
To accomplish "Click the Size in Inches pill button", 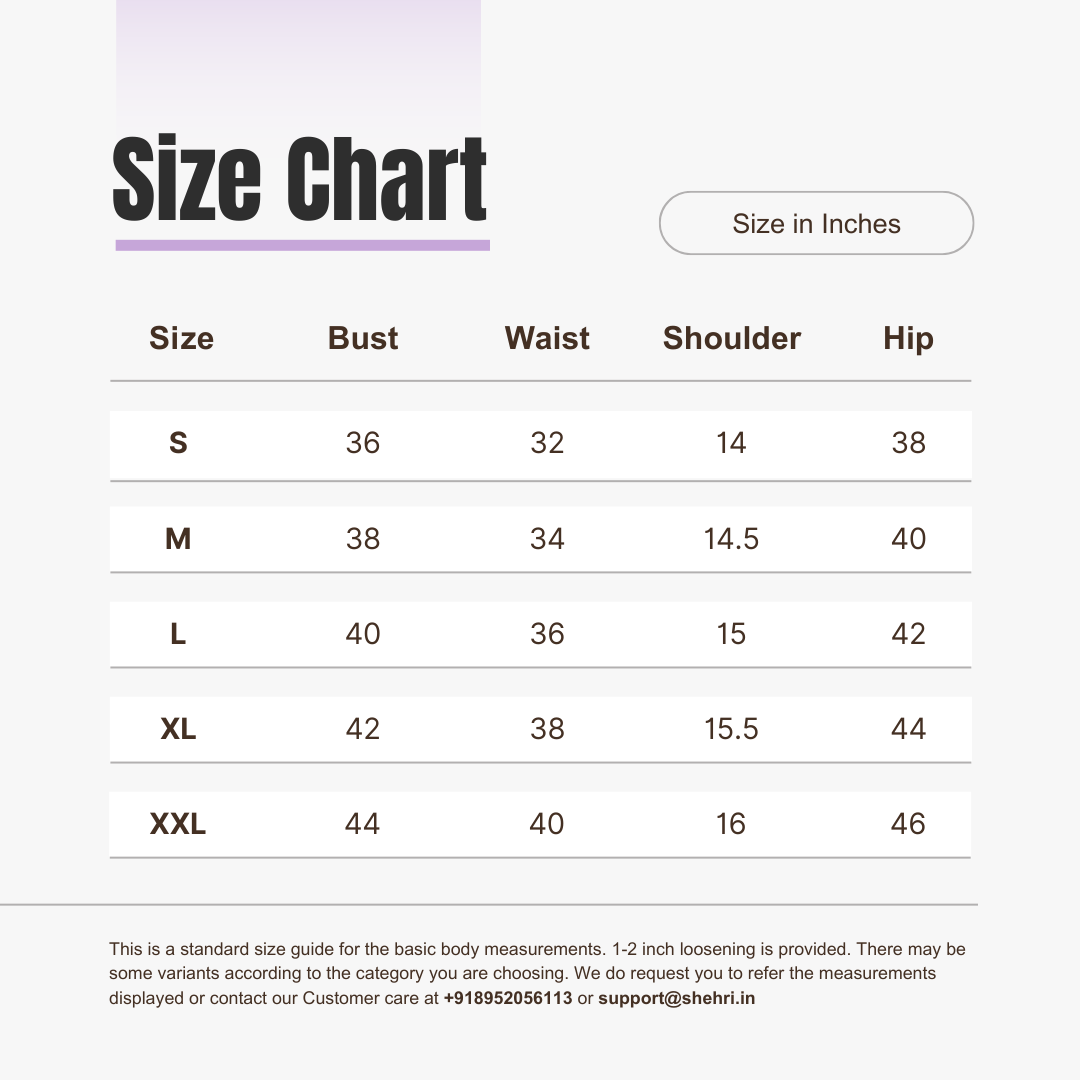I will 816,223.
